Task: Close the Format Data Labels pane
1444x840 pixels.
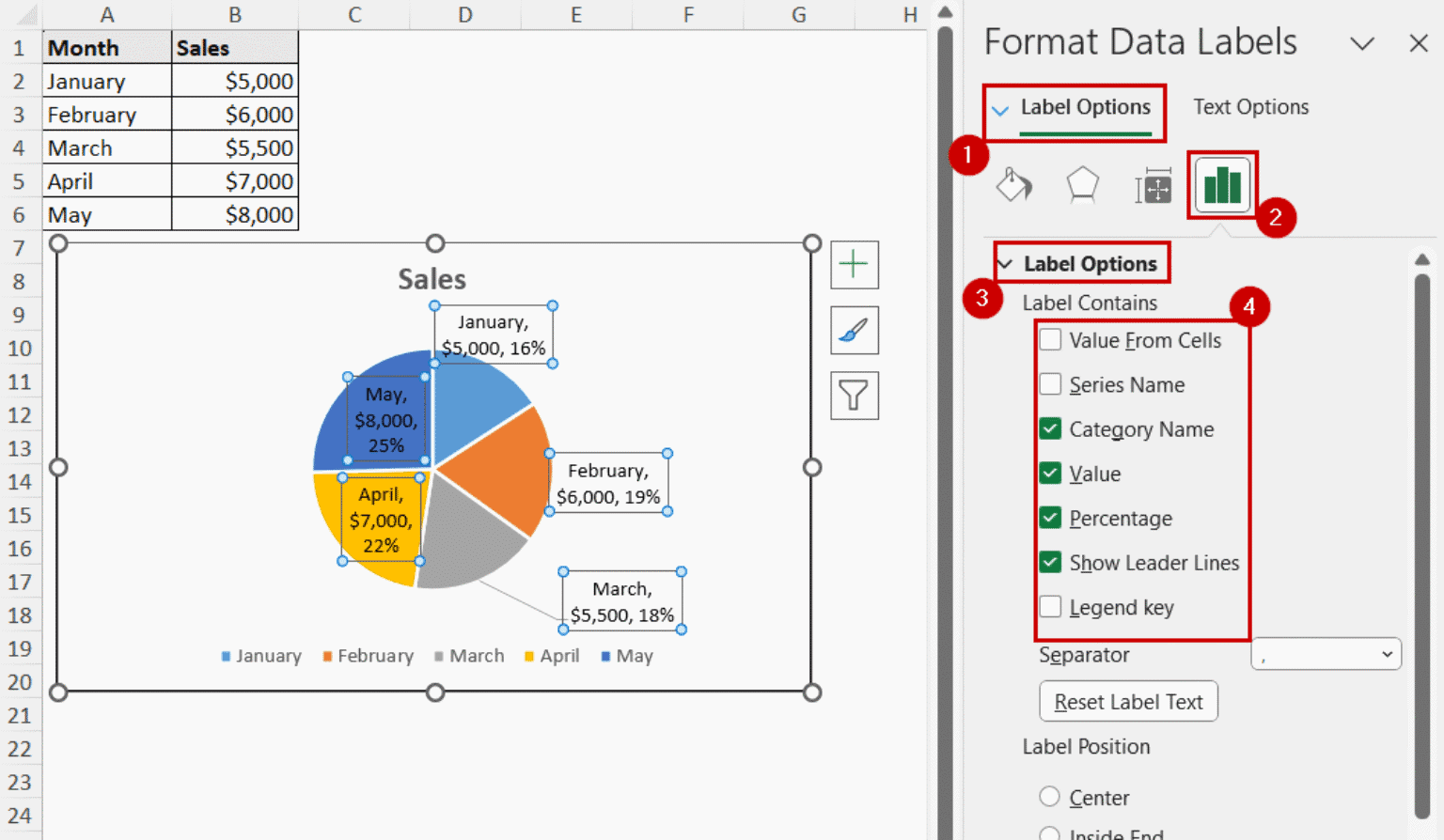Action: click(x=1418, y=43)
